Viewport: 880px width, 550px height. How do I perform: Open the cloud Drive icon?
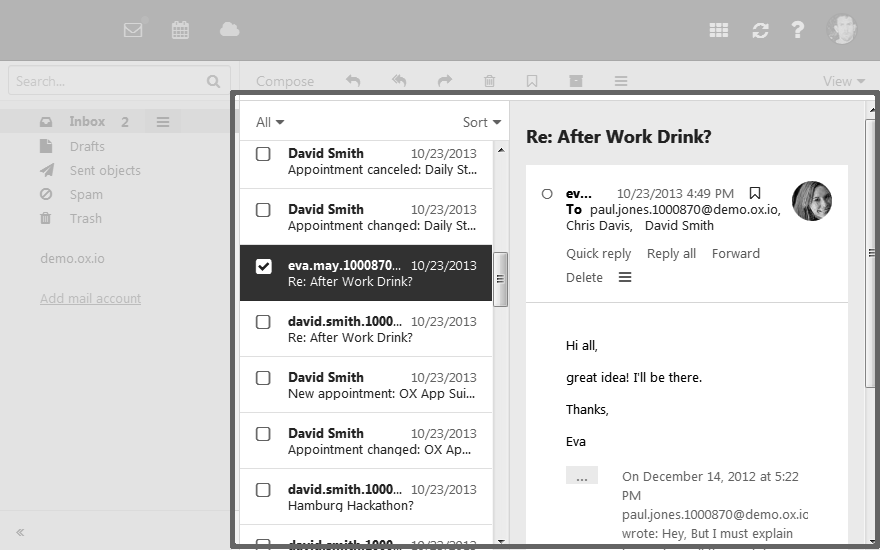pyautogui.click(x=230, y=29)
